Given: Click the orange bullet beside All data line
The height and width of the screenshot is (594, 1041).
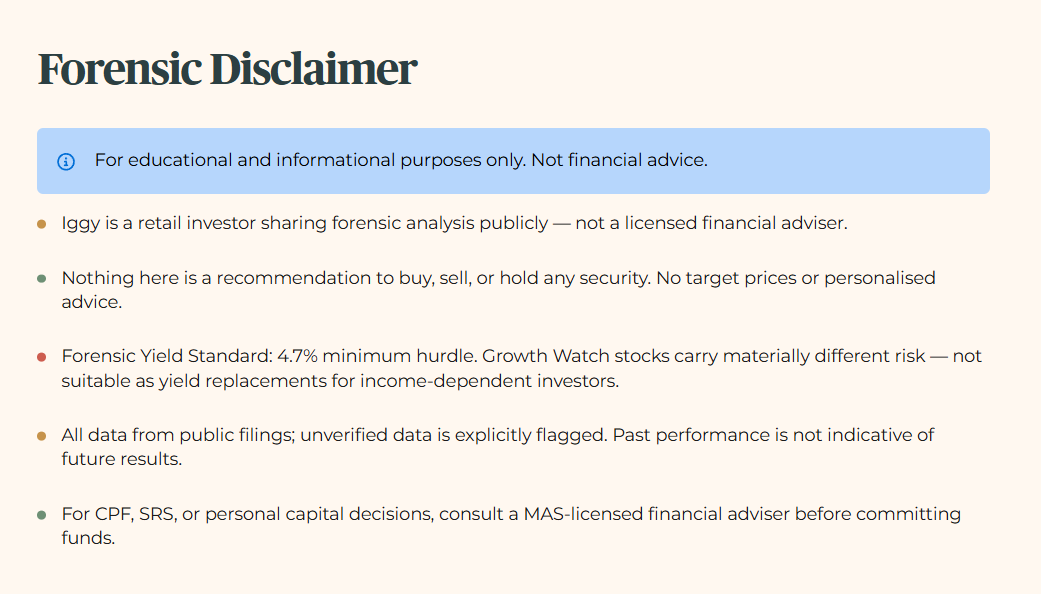Looking at the screenshot, I should coord(42,436).
